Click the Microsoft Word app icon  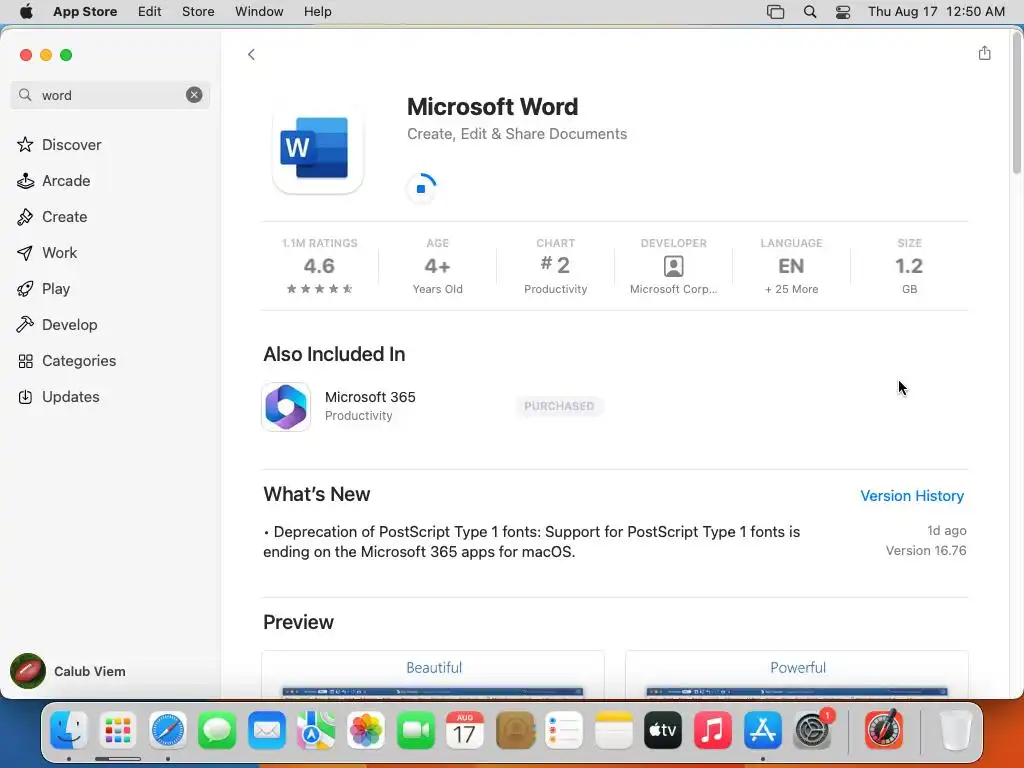(x=318, y=149)
